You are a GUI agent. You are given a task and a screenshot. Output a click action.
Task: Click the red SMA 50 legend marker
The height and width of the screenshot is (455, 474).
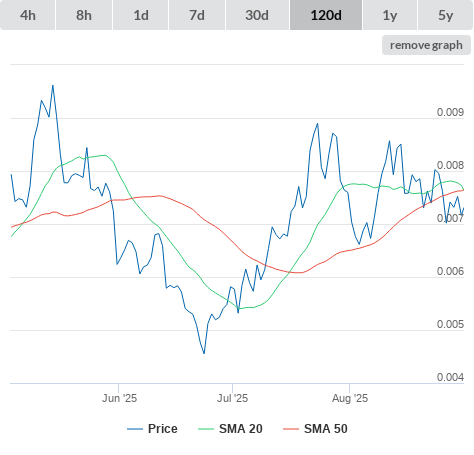click(x=291, y=429)
